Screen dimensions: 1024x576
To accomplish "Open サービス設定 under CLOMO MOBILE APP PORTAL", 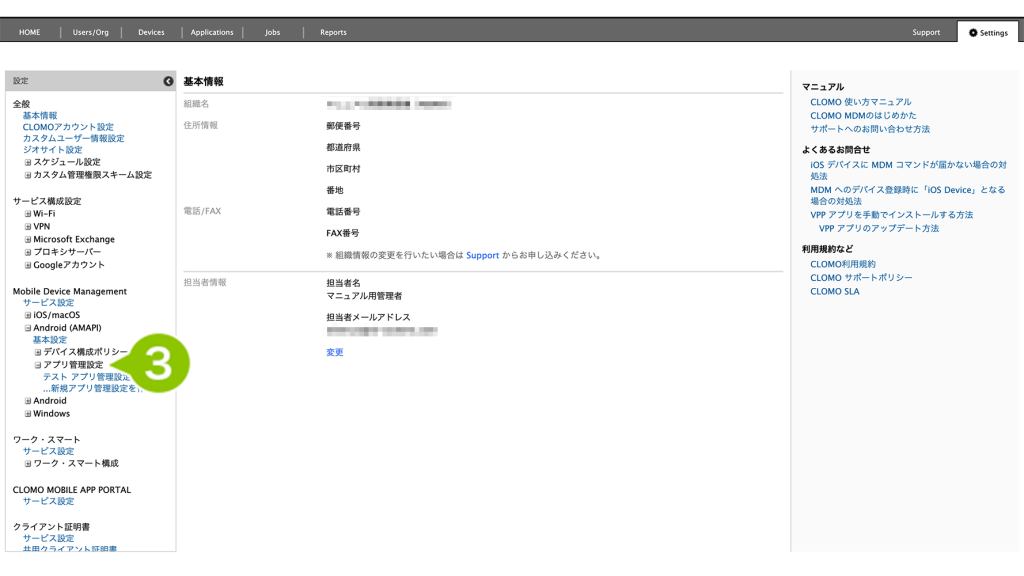I will pos(48,501).
